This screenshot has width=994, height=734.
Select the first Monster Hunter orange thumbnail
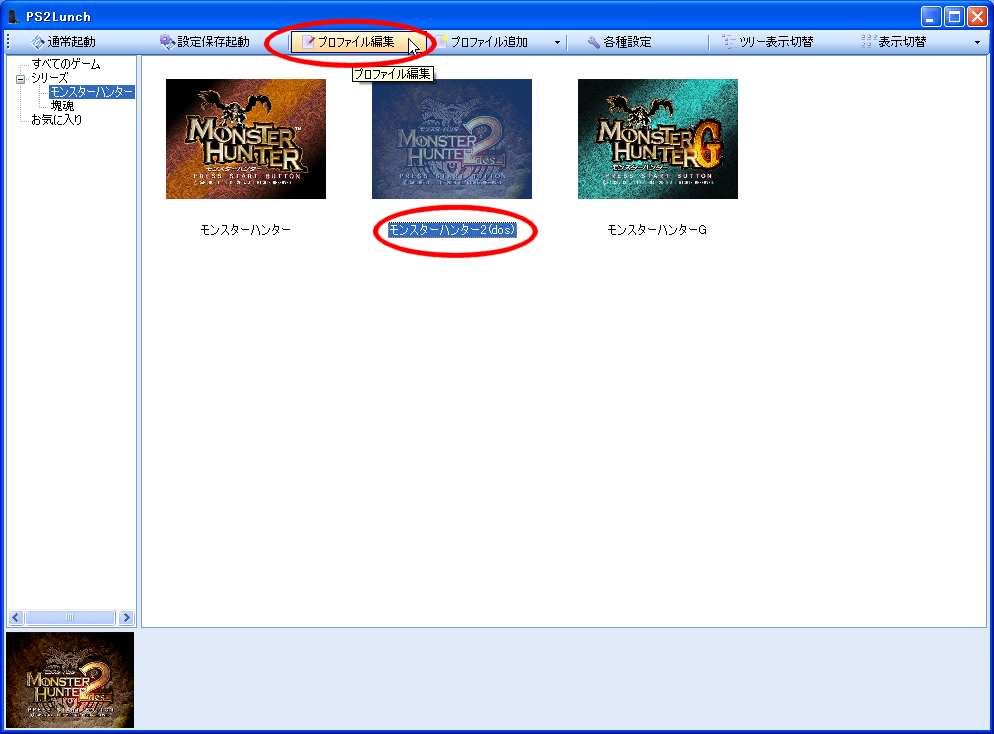point(246,139)
